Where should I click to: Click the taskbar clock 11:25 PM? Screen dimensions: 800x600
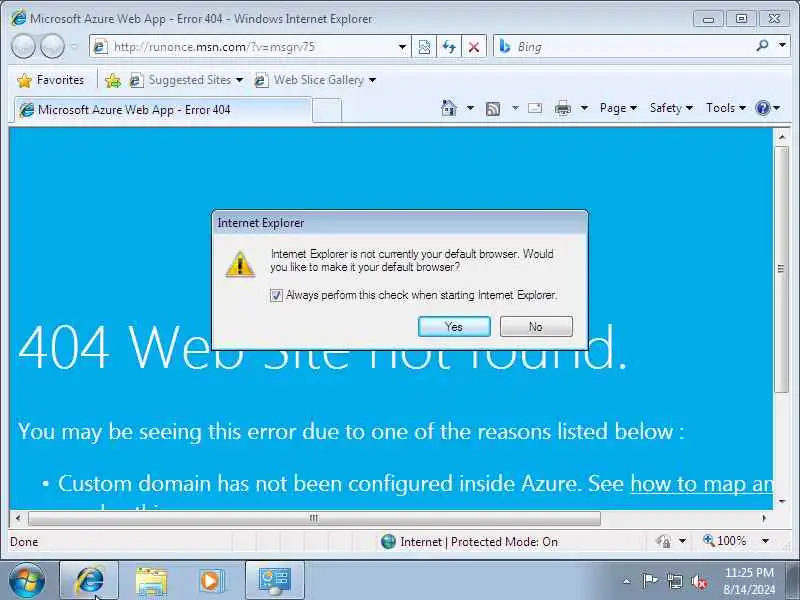click(749, 572)
